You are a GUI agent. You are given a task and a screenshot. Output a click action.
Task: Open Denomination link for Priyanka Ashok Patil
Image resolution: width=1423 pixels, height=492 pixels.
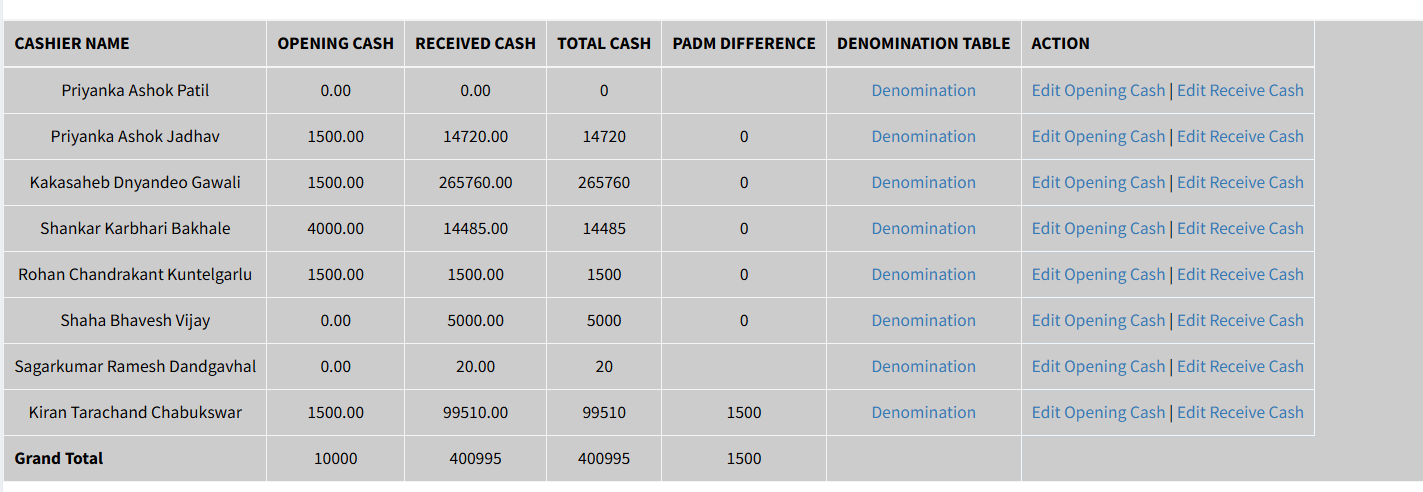[923, 90]
